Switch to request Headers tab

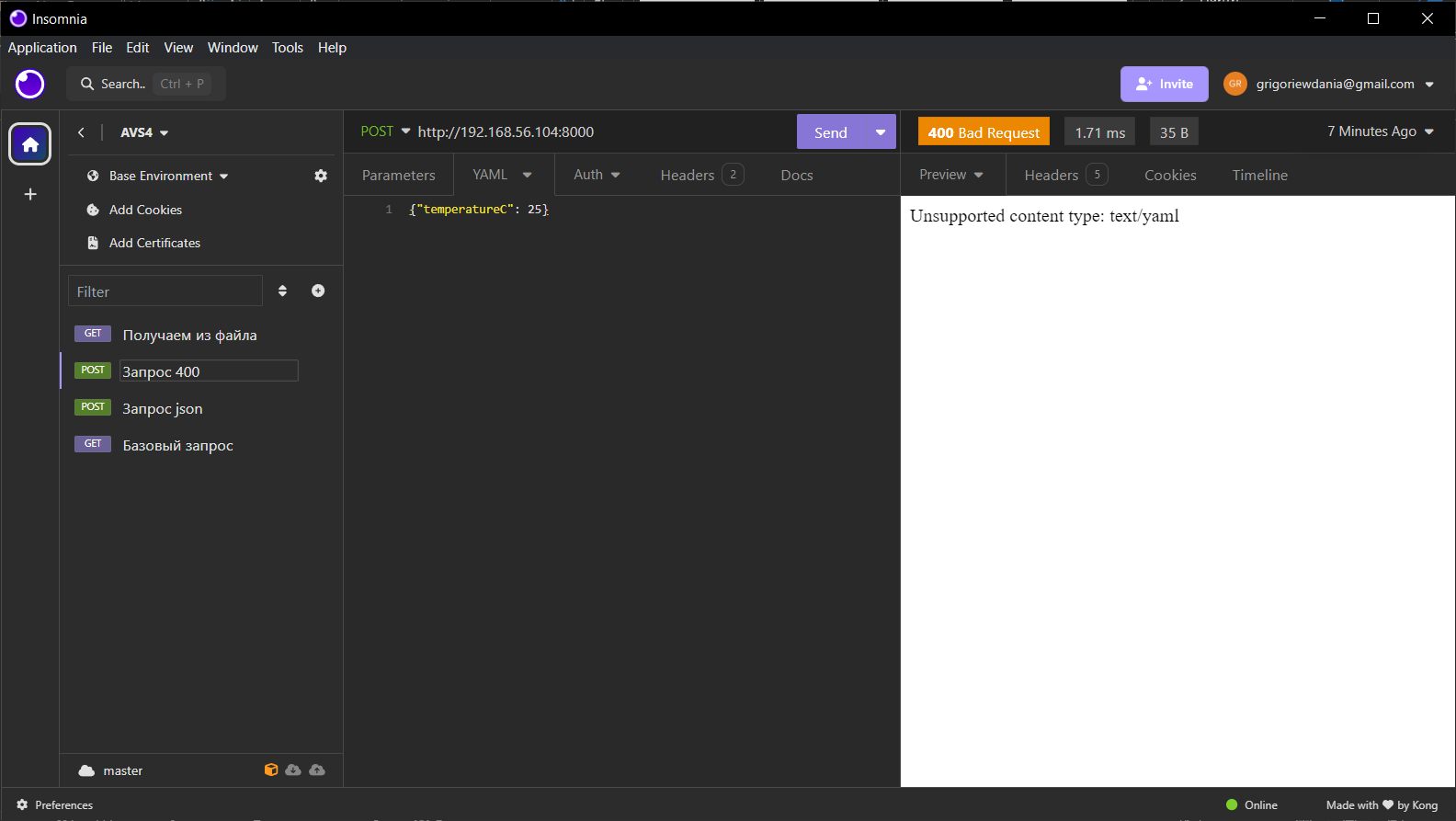702,175
